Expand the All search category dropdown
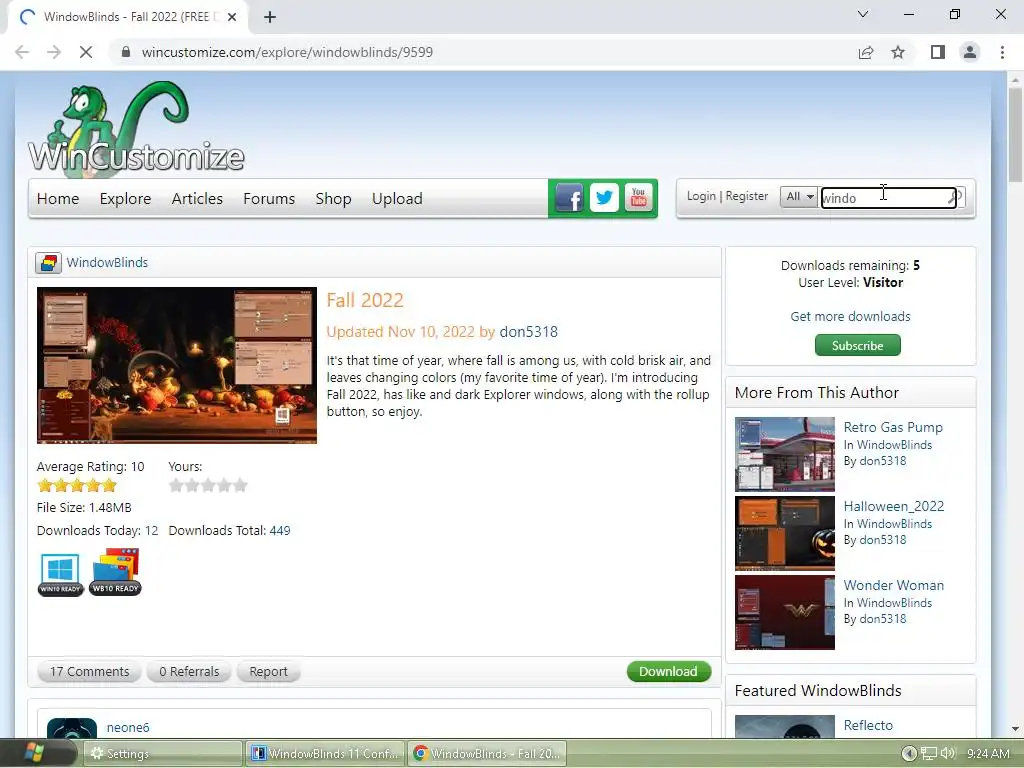1024x768 pixels. [799, 197]
